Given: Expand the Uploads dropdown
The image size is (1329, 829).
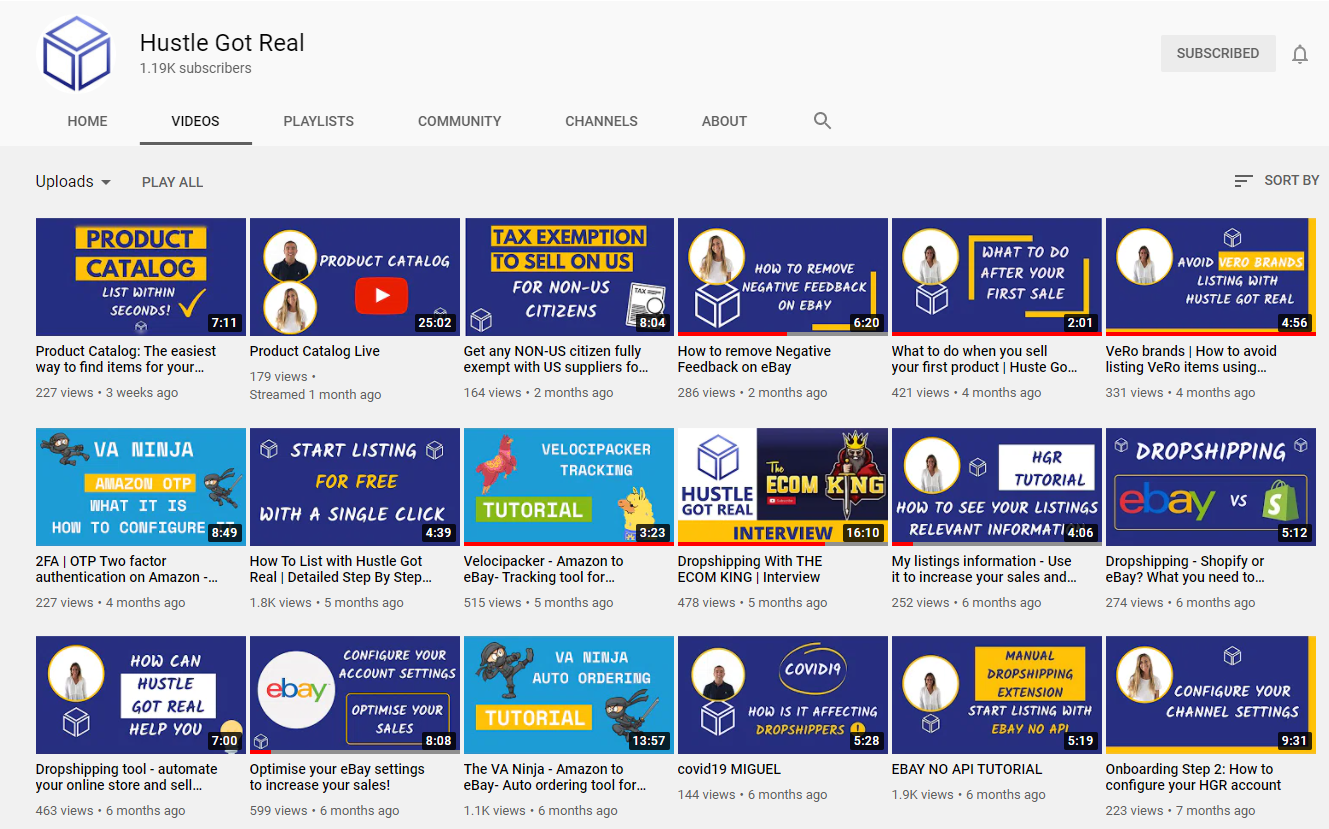Looking at the screenshot, I should pos(74,182).
